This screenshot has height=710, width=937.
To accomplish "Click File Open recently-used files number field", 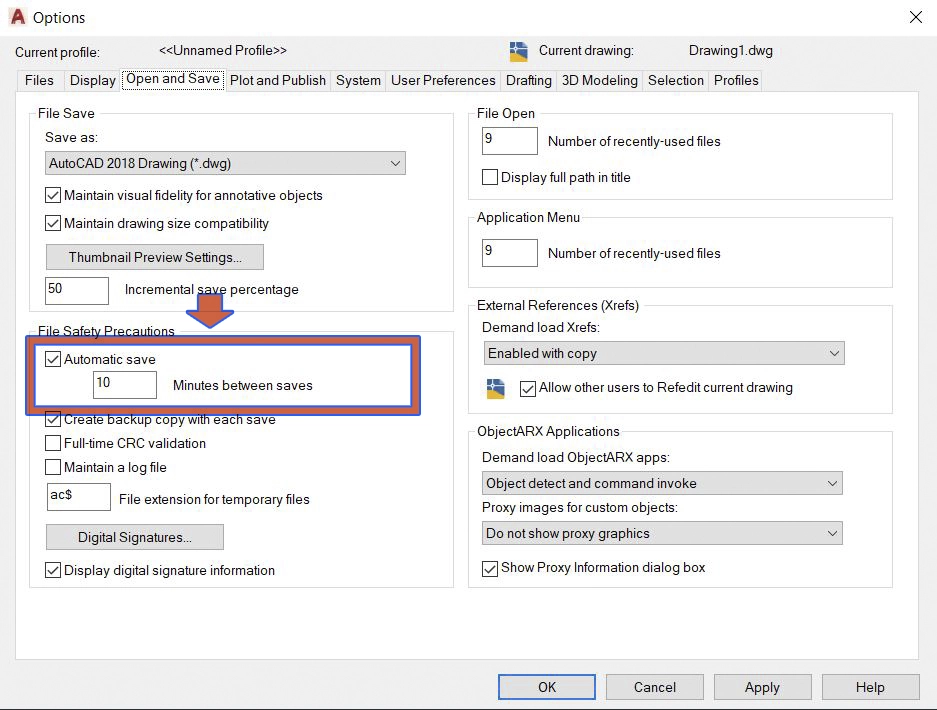I will (510, 141).
